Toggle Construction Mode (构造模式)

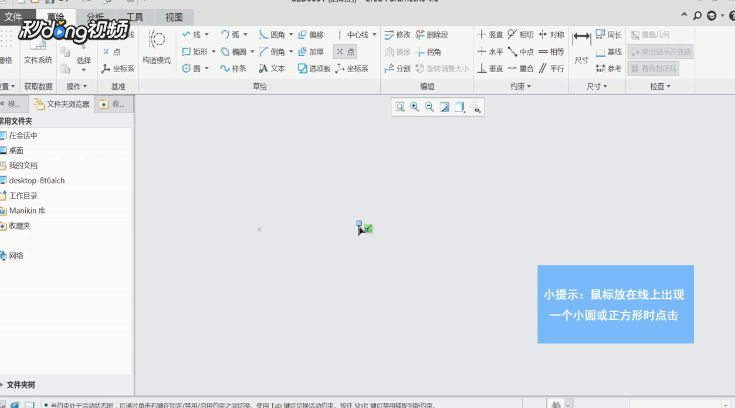[x=157, y=46]
